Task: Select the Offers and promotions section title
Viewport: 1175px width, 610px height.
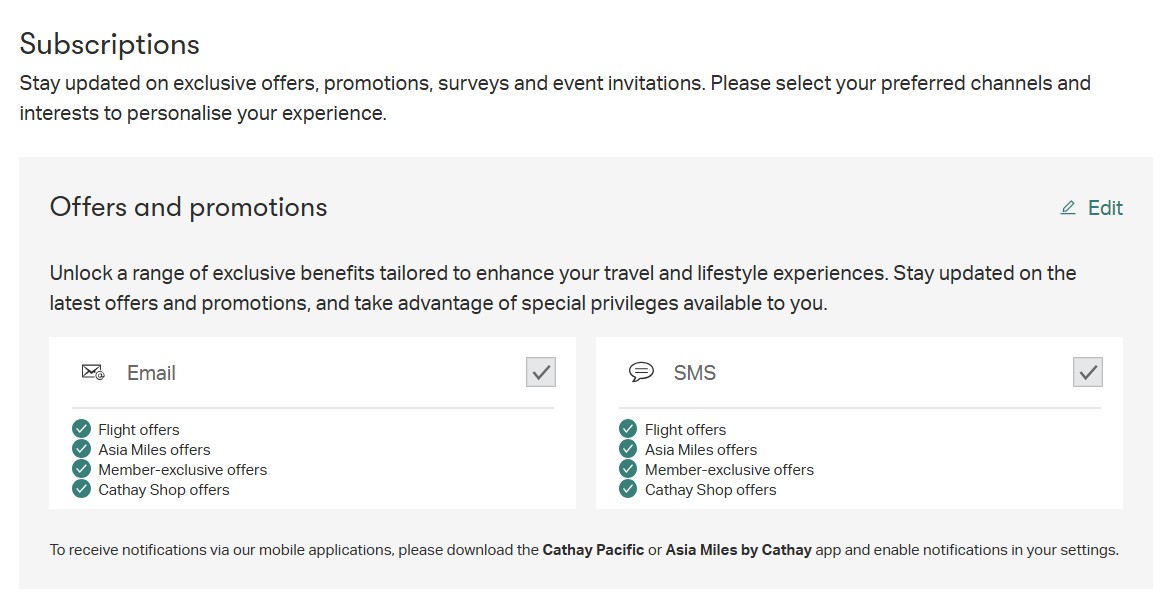Action: pos(189,207)
